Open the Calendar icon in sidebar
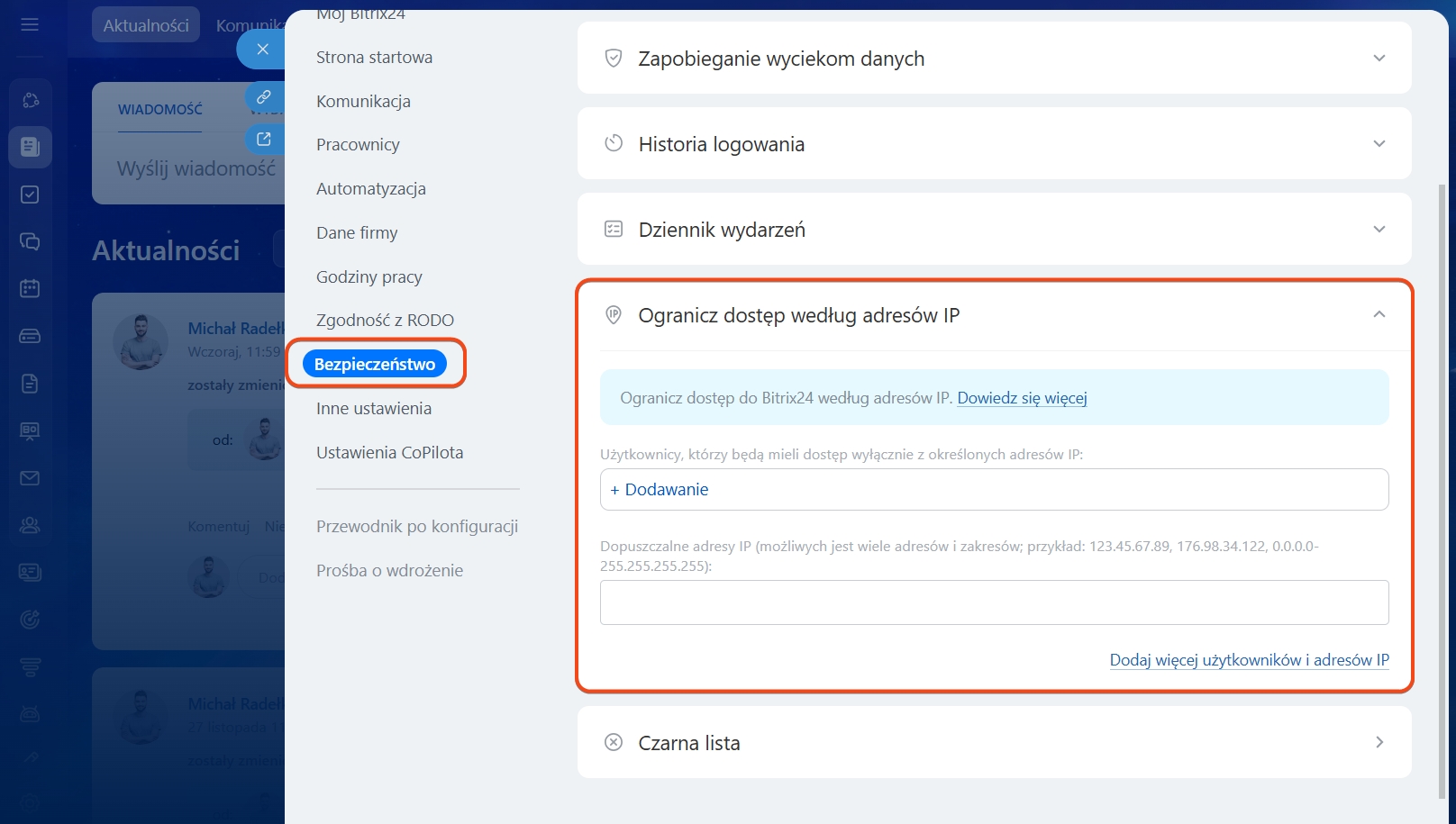Image resolution: width=1456 pixels, height=824 pixels. point(30,288)
